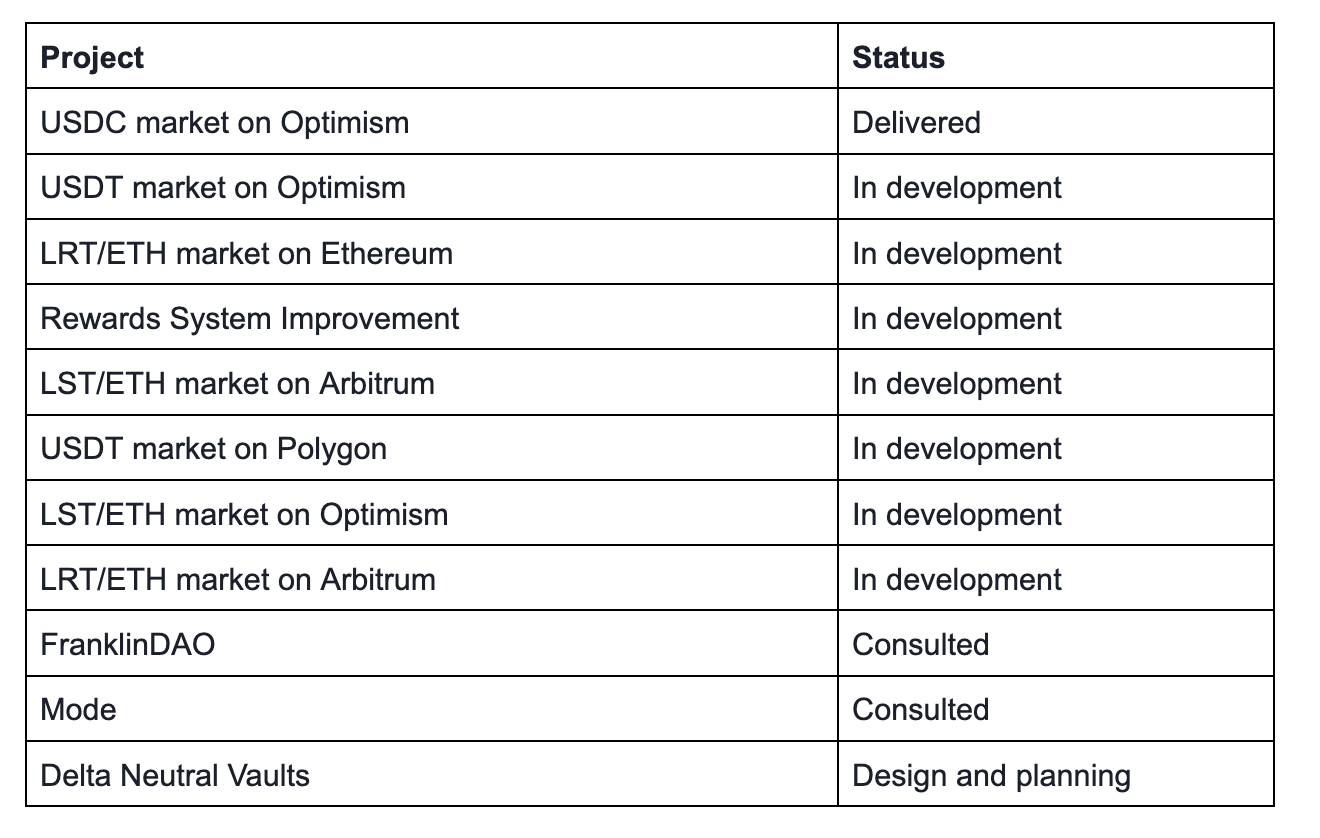Click In development status for Polygon market
Screen dimensions: 1320x838
[957, 449]
